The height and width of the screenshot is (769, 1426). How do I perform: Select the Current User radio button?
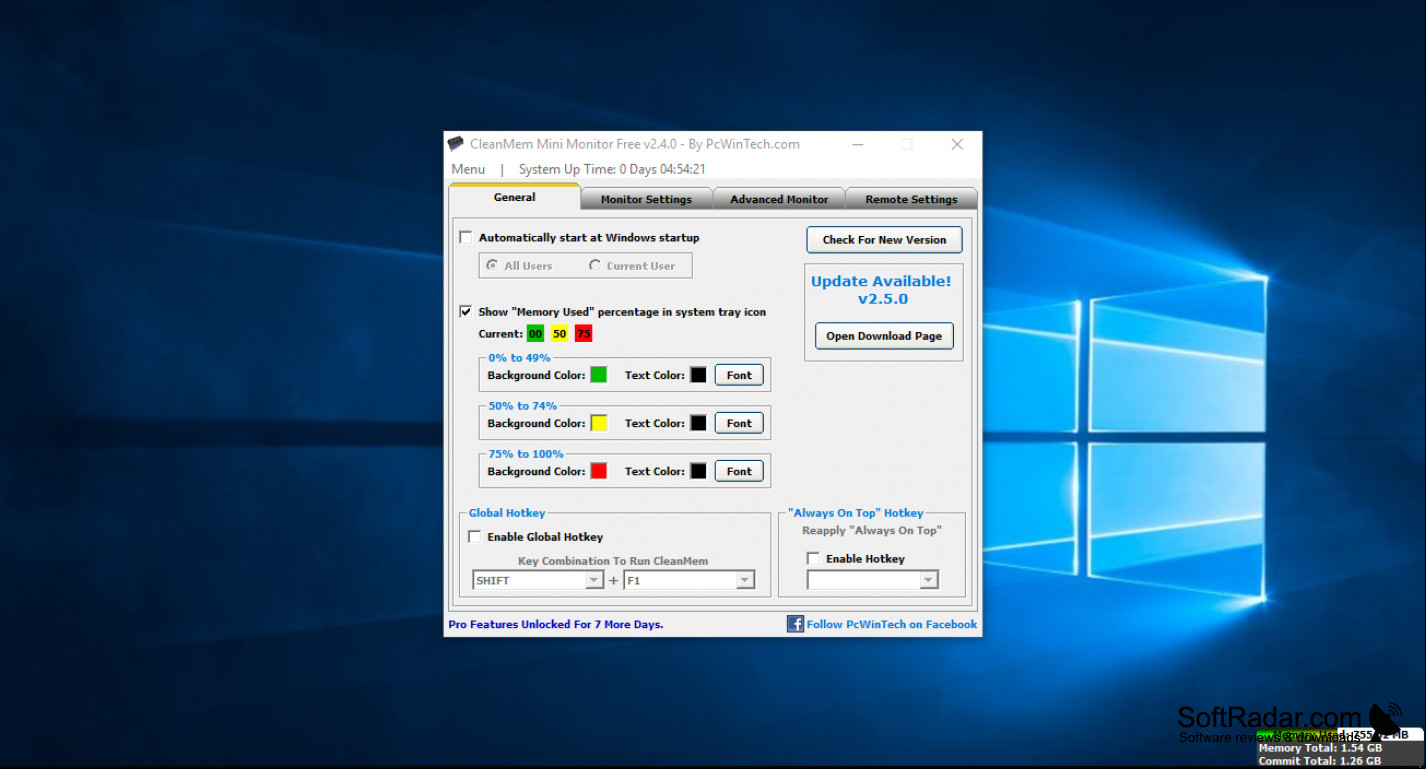point(595,266)
